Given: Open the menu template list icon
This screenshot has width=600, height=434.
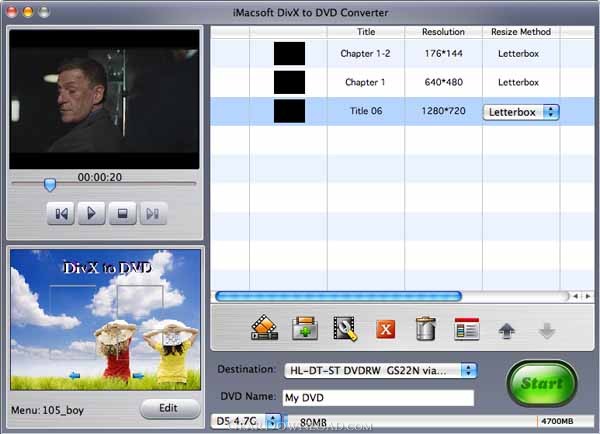Looking at the screenshot, I should pyautogui.click(x=466, y=328).
